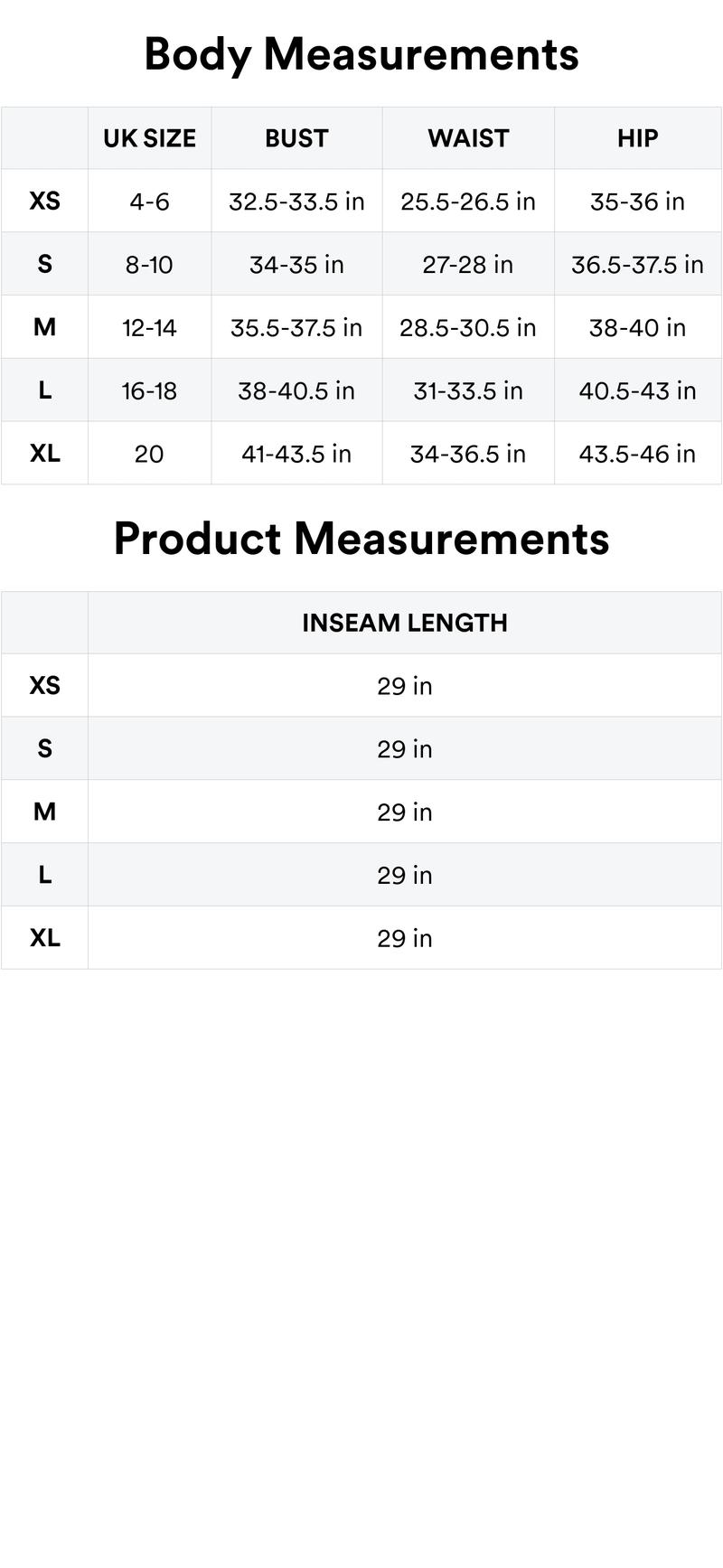Select the UK SIZE column header
This screenshot has height=1568, width=723.
(x=149, y=138)
